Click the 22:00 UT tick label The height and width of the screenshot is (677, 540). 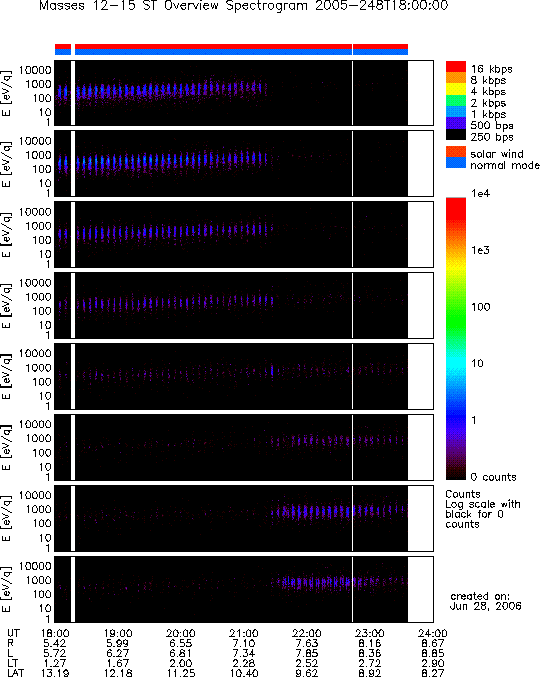[x=306, y=633]
